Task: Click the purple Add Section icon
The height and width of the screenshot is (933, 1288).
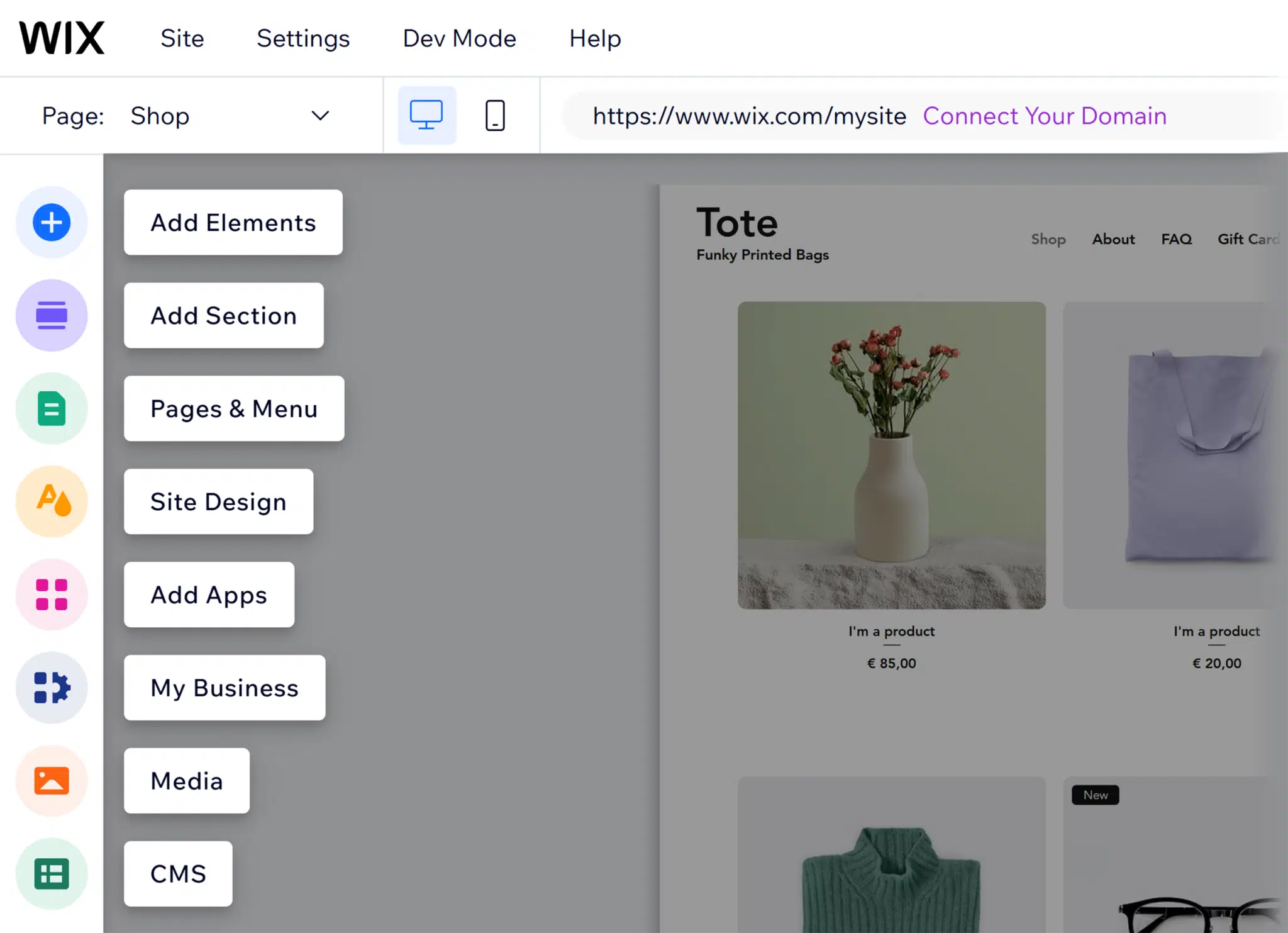Action: click(x=52, y=315)
